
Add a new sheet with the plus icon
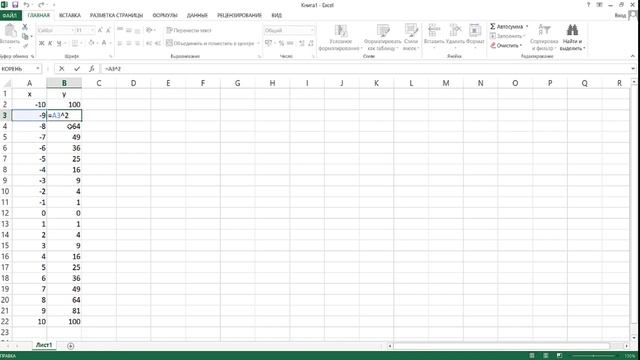[70, 346]
